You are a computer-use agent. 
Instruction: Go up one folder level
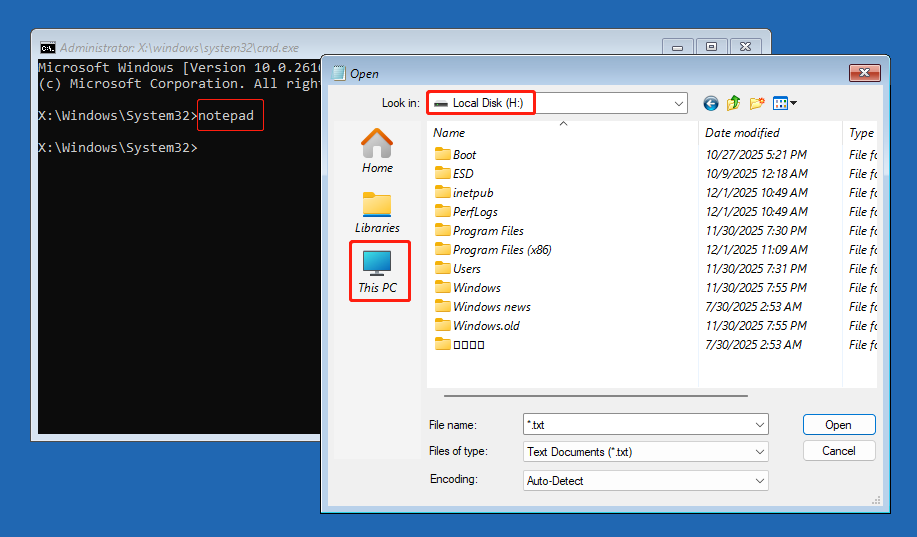[733, 104]
